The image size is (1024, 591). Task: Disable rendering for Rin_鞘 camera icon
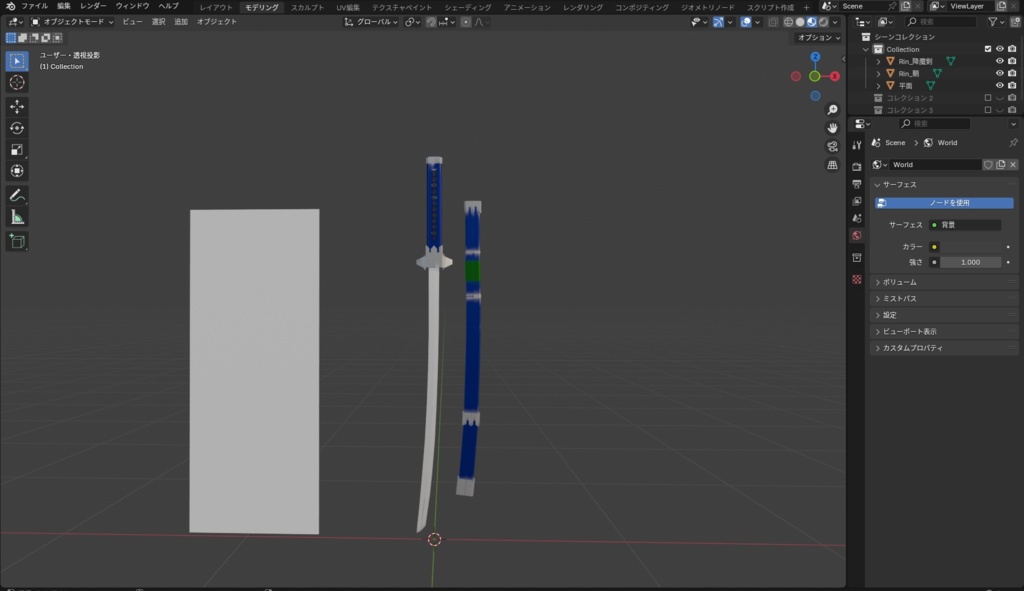pos(1012,73)
